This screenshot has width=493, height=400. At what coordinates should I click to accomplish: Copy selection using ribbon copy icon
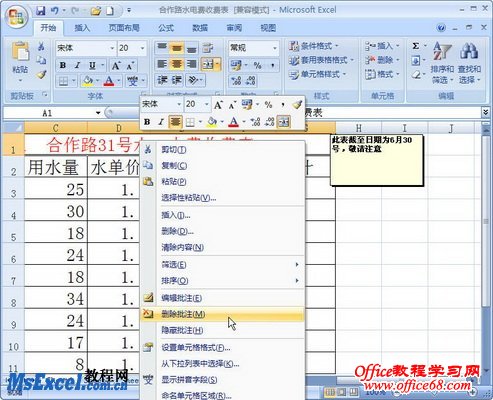click(41, 60)
